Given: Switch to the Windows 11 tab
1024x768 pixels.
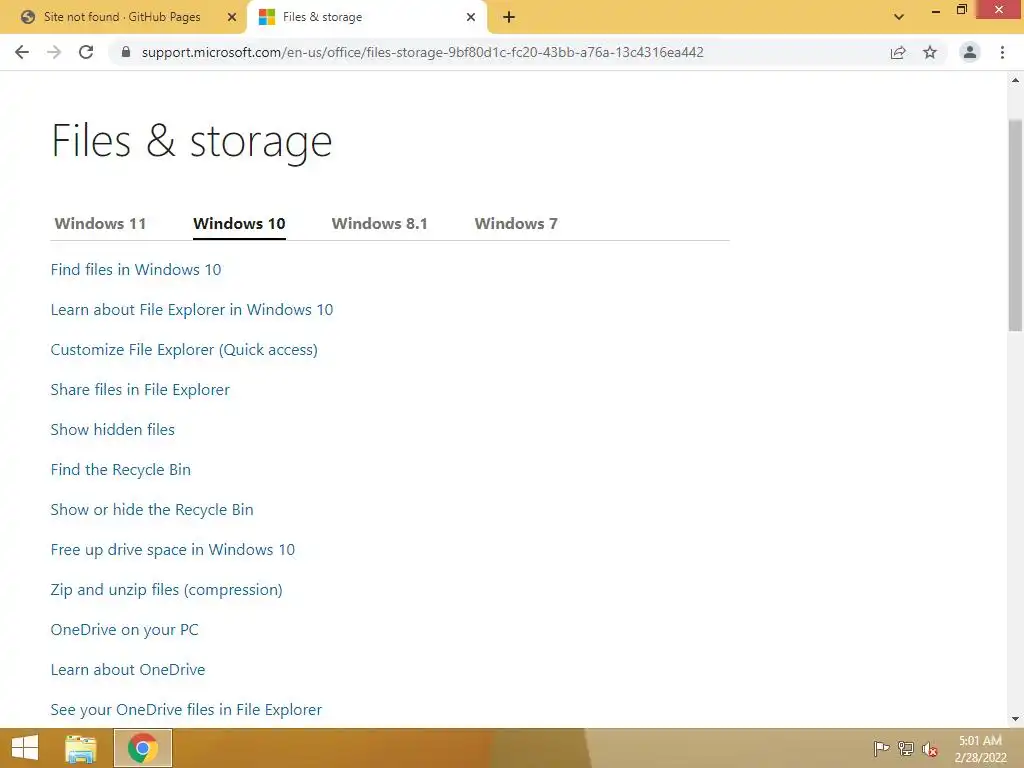Looking at the screenshot, I should (100, 223).
